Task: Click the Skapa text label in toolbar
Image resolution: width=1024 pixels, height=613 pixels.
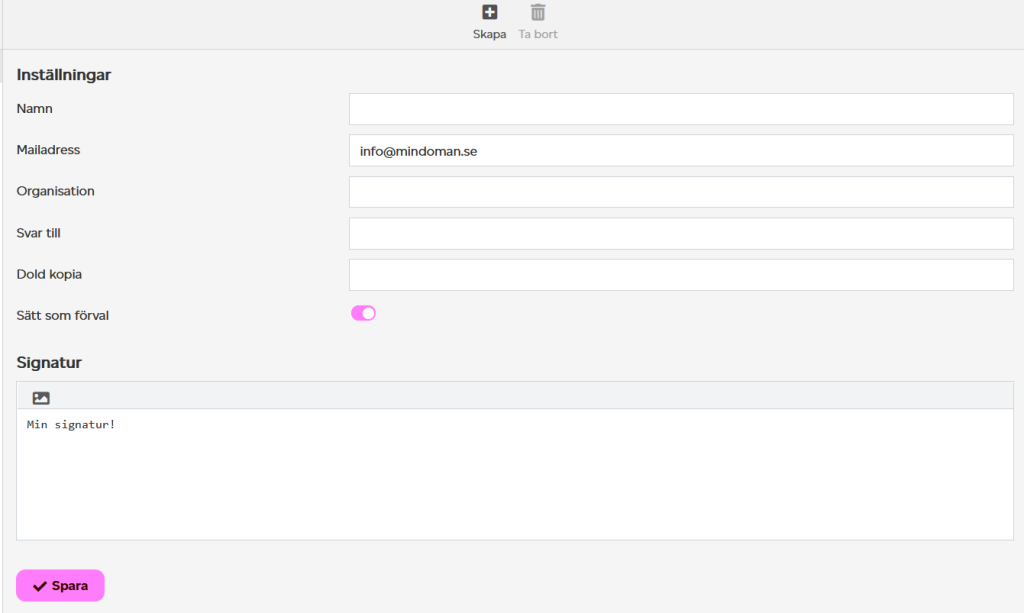Action: (x=489, y=34)
